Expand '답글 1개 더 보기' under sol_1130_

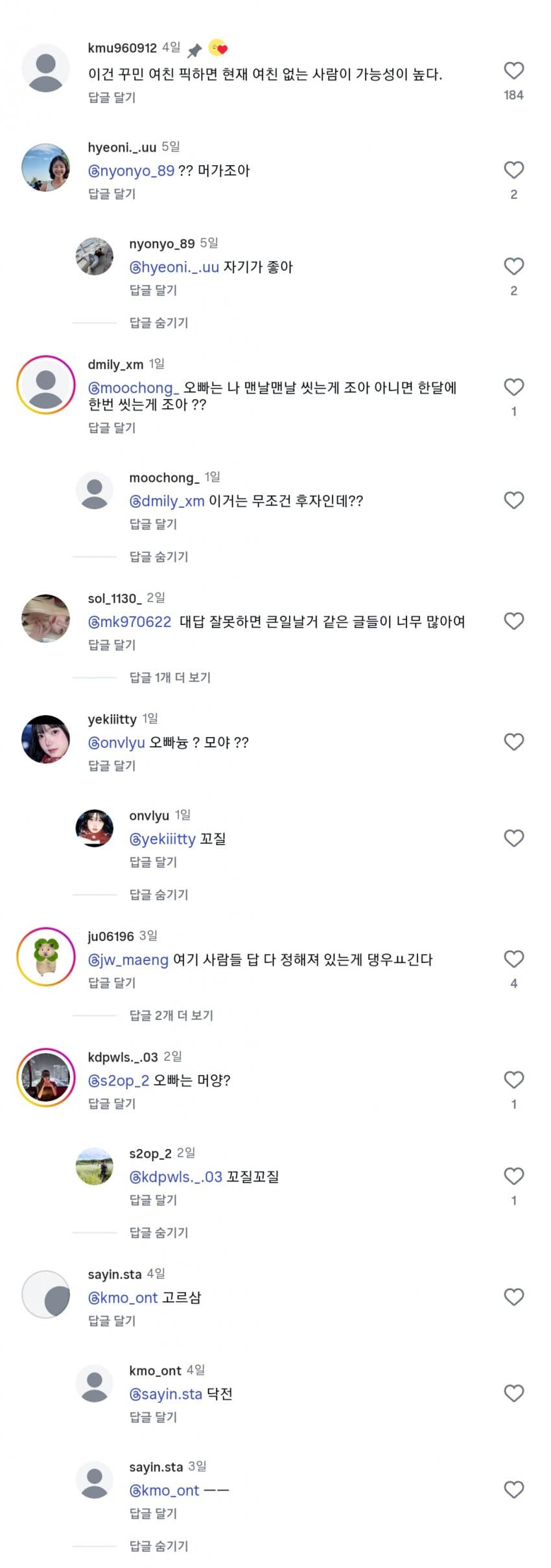coord(170,677)
